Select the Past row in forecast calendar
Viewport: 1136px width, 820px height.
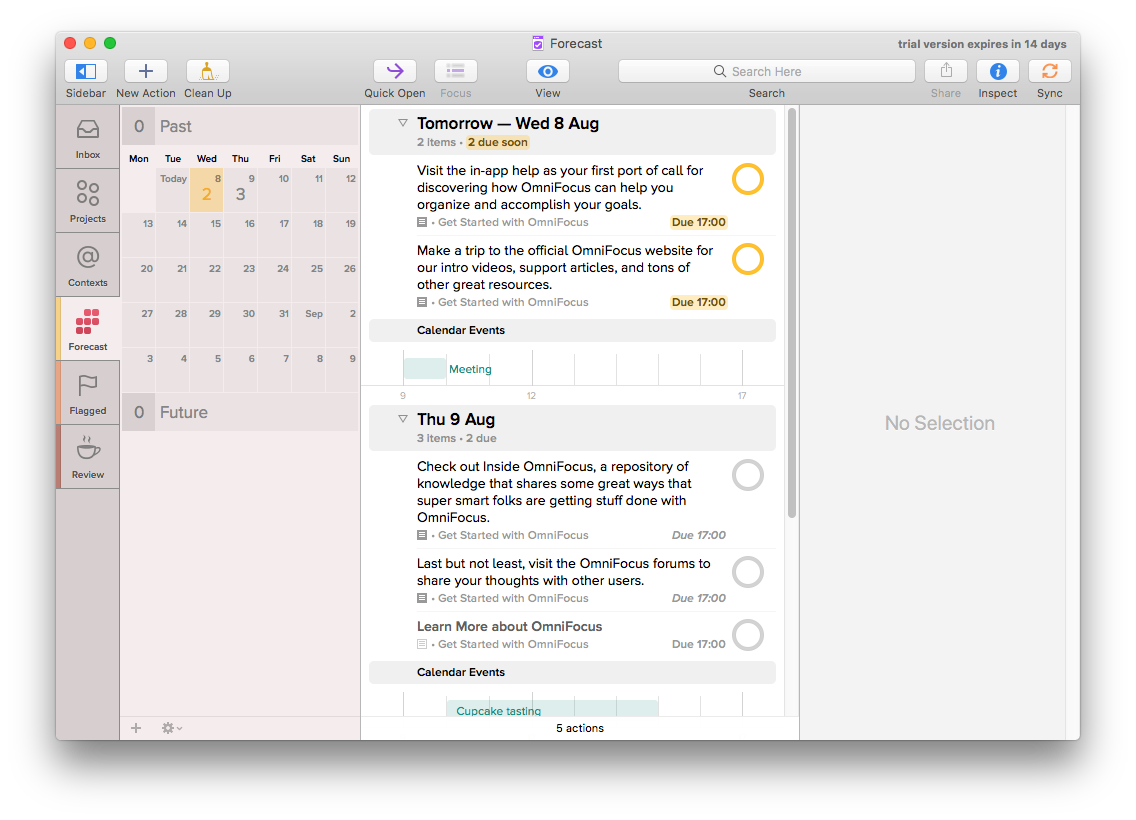[240, 127]
